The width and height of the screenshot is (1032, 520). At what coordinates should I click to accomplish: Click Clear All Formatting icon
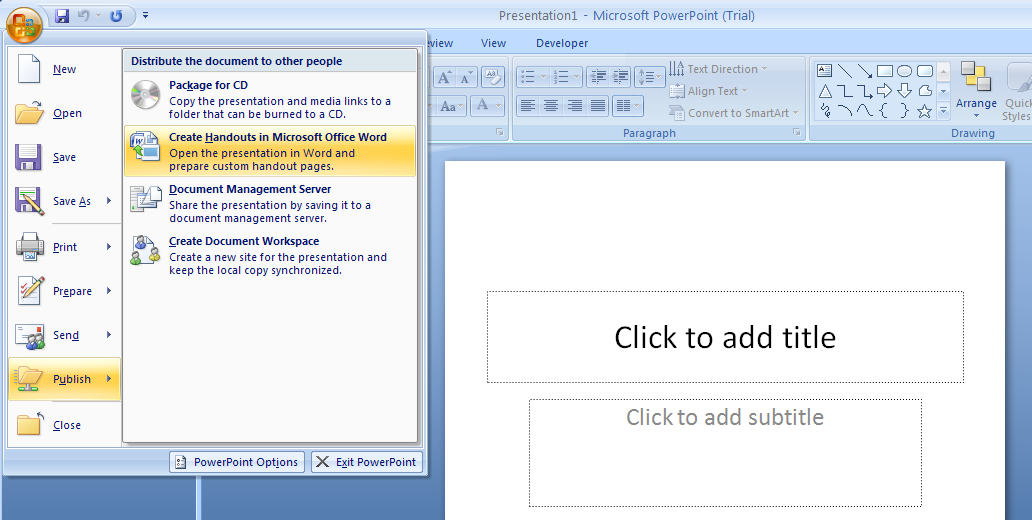[492, 78]
